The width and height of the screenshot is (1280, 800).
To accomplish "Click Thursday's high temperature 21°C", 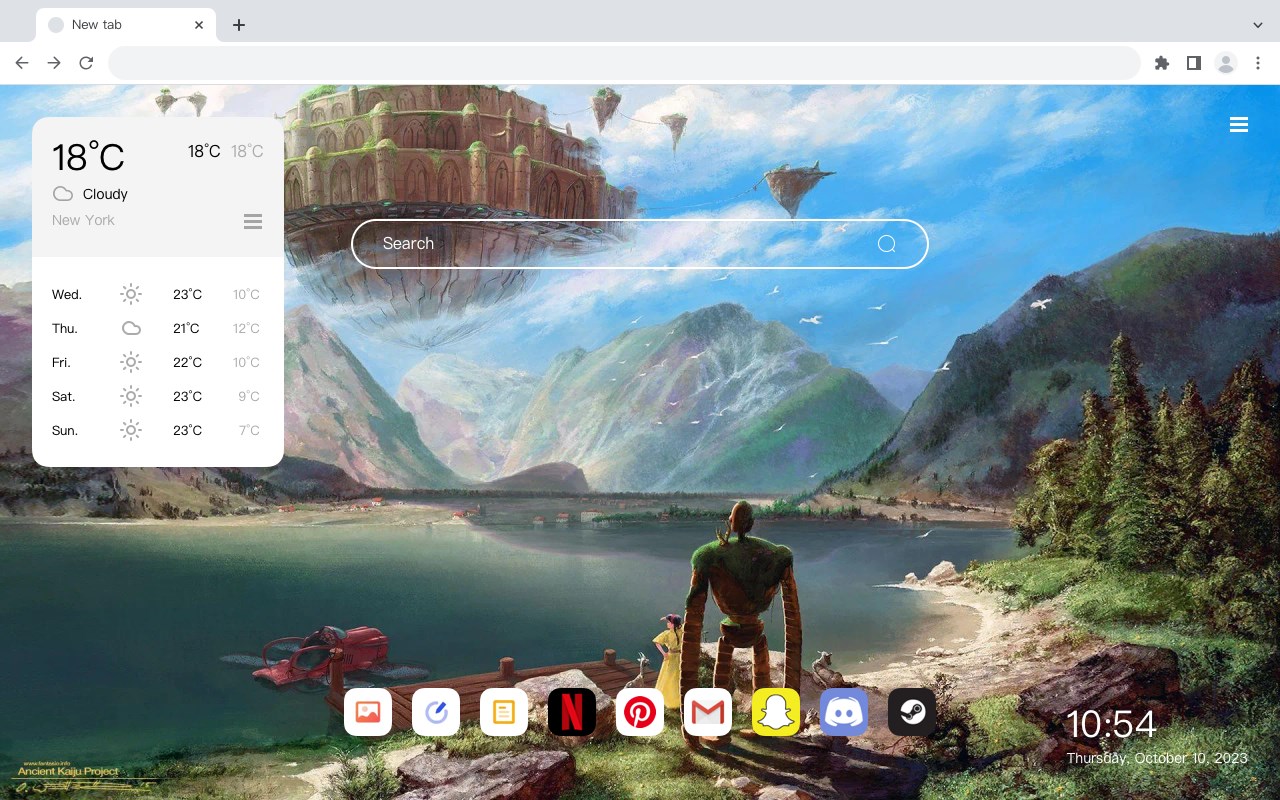I will 187,329.
